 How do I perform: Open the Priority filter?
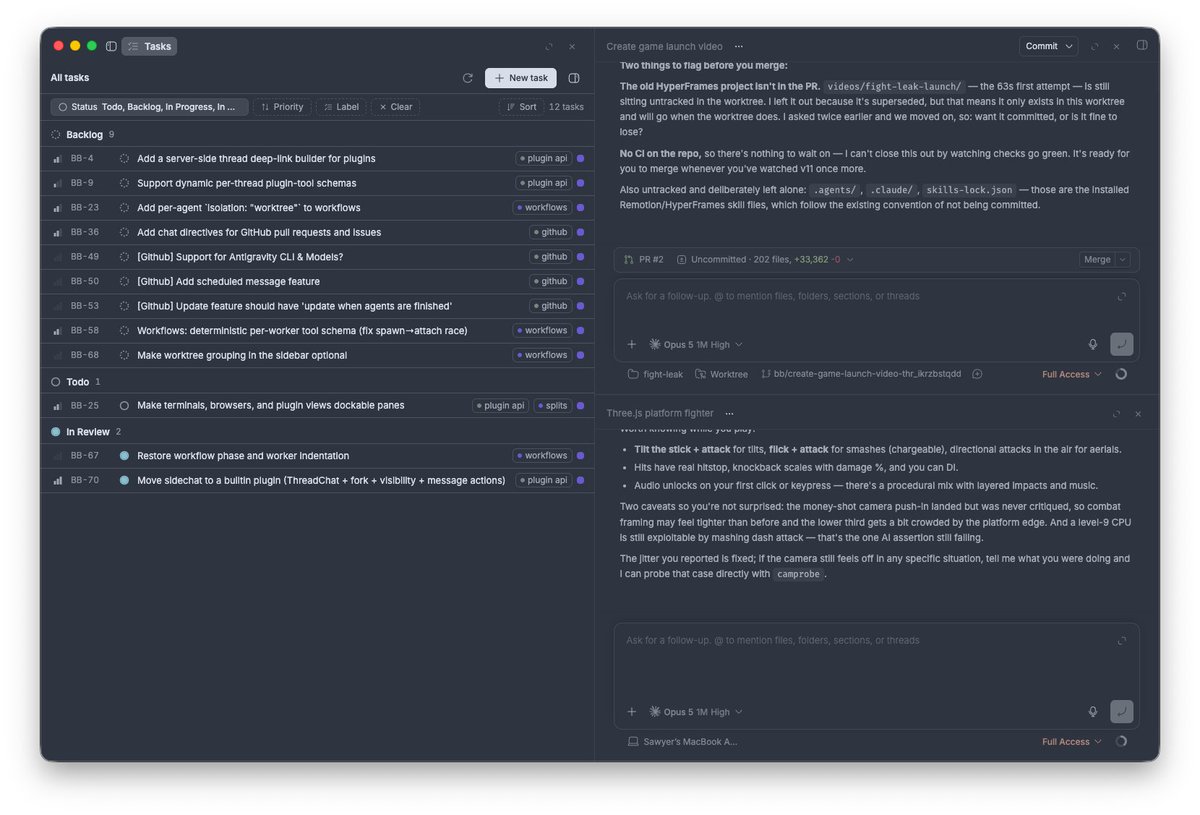(x=282, y=107)
